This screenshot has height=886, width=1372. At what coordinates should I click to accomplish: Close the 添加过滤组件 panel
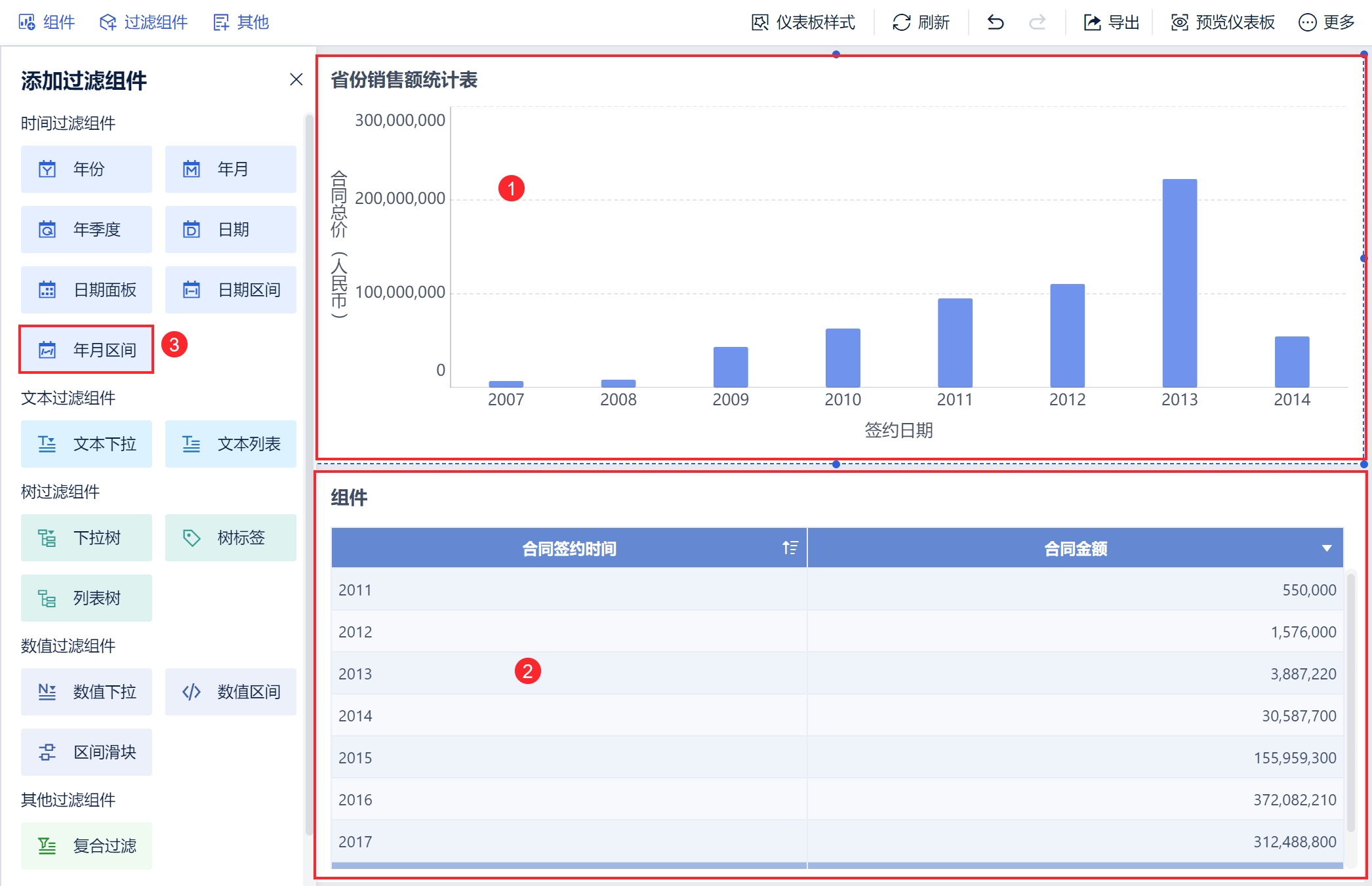pyautogui.click(x=296, y=79)
